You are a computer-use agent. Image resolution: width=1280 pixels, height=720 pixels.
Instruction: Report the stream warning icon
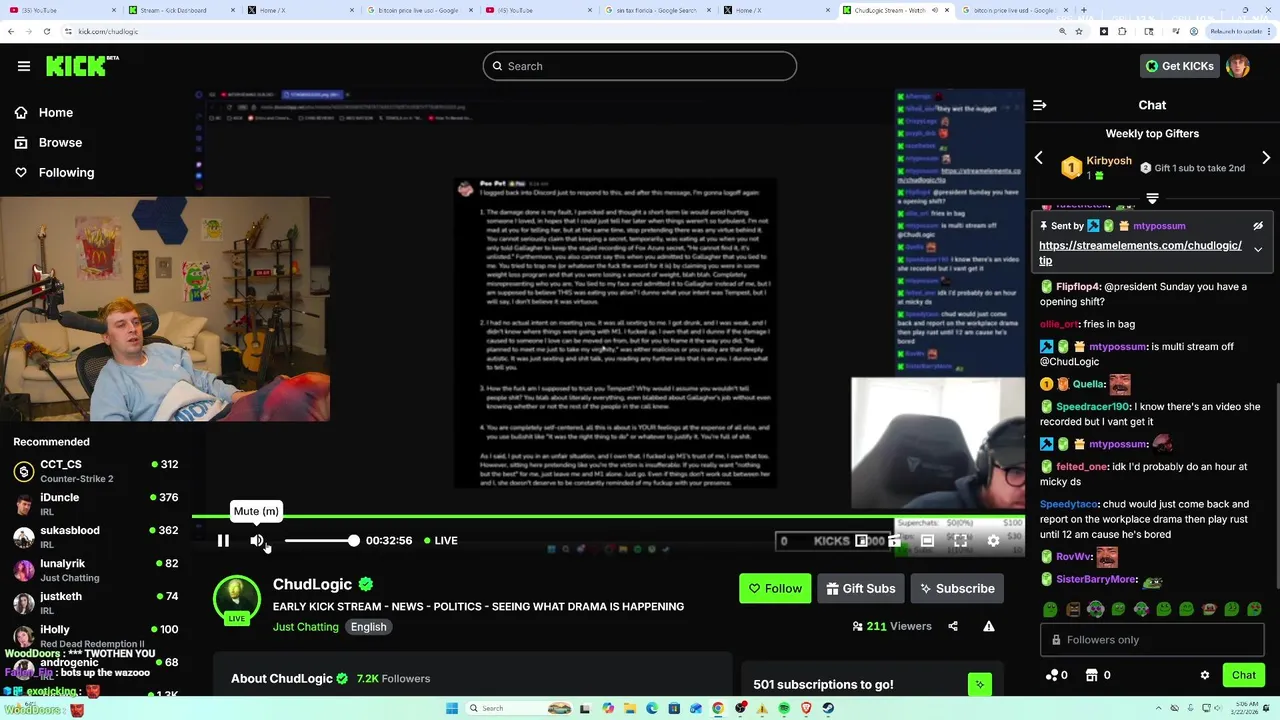click(989, 627)
